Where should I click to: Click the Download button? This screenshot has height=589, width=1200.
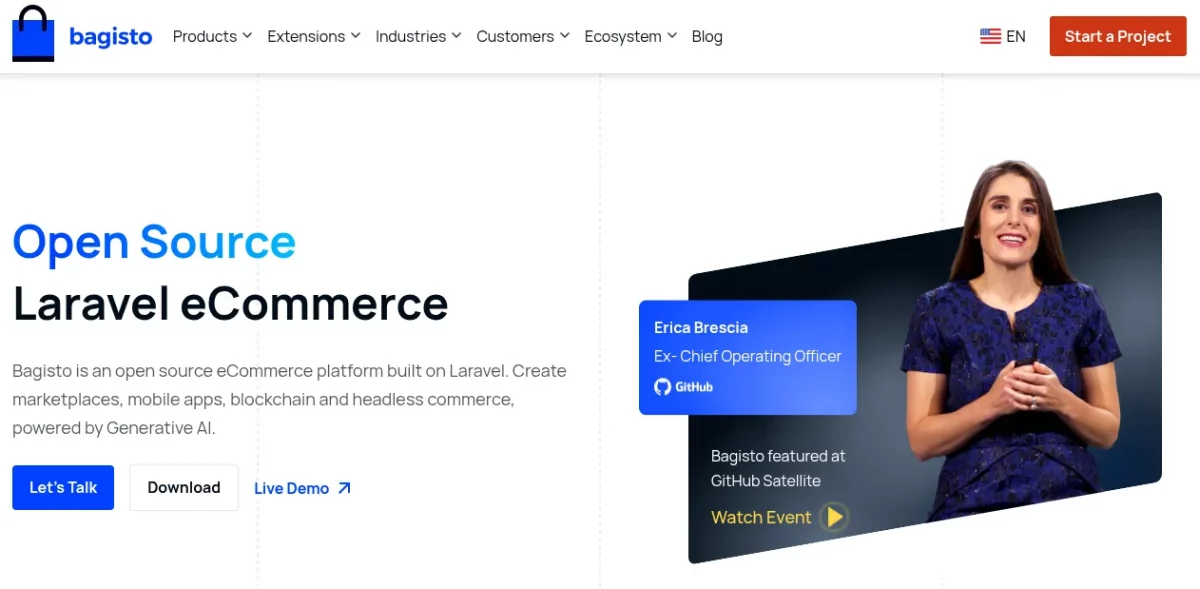tap(184, 487)
